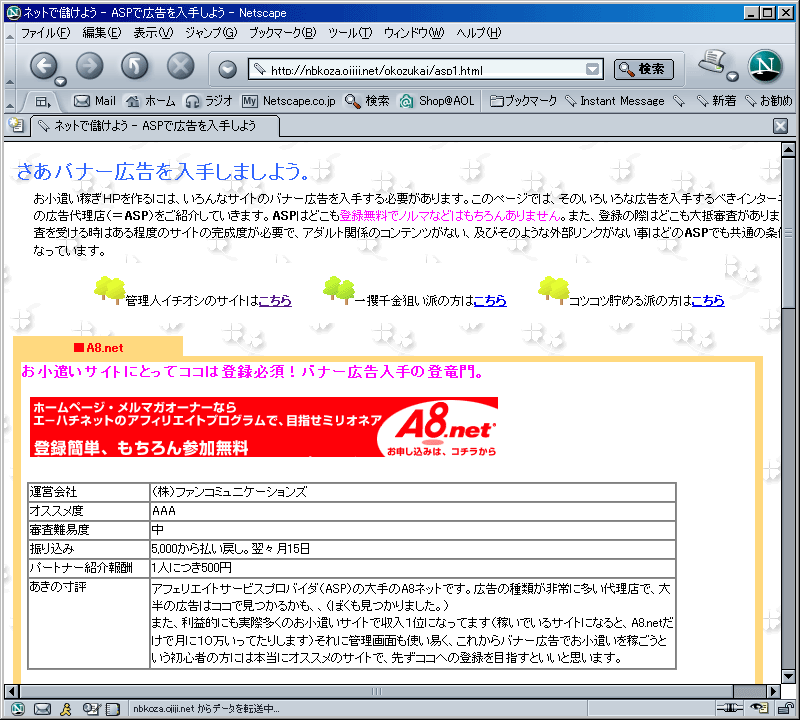The image size is (800, 720).
Task: Click the horizontal scrollbar right arrow
Action: pos(774,691)
